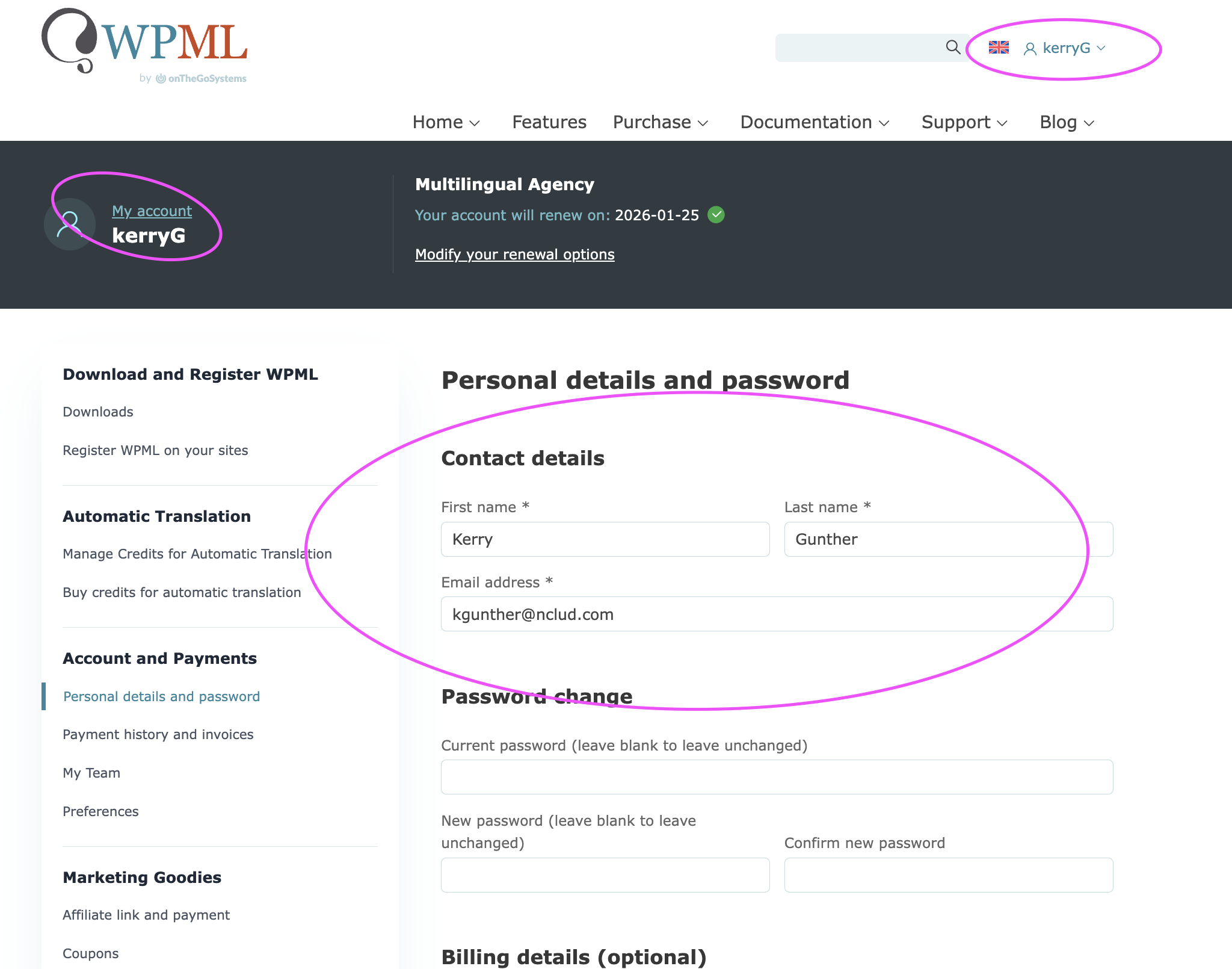This screenshot has height=969, width=1232.
Task: Click the UK flag language icon
Action: (x=999, y=48)
